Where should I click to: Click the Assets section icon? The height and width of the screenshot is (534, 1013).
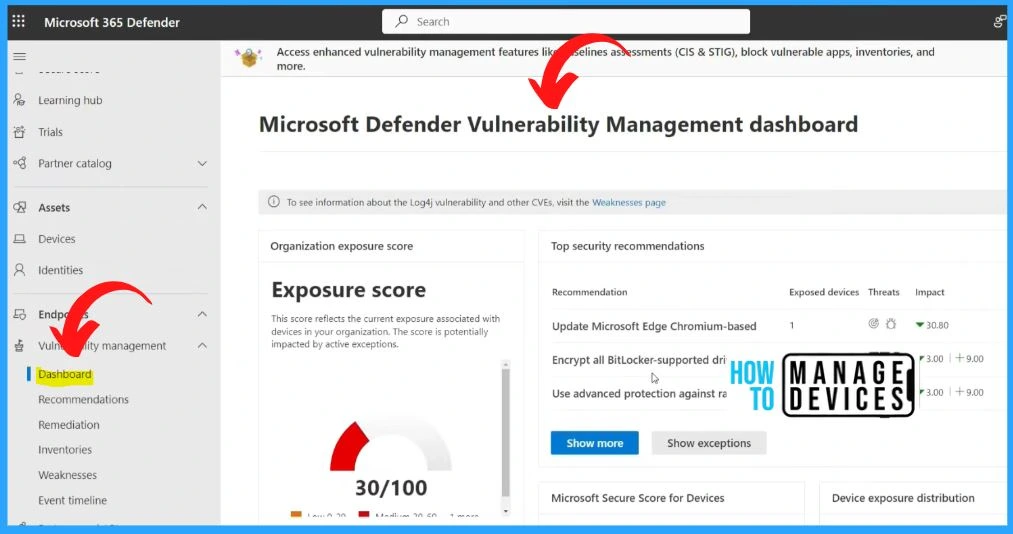pyautogui.click(x=19, y=207)
